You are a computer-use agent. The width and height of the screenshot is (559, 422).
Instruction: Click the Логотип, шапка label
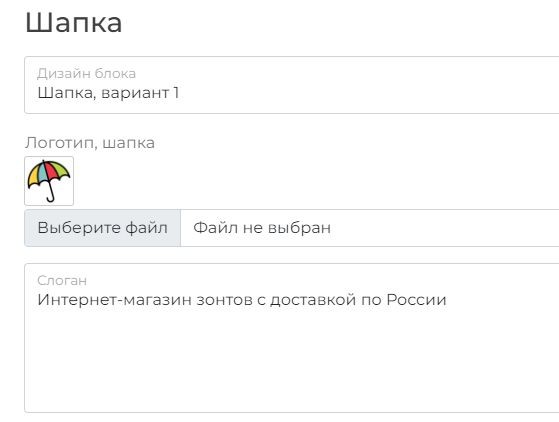pos(90,143)
